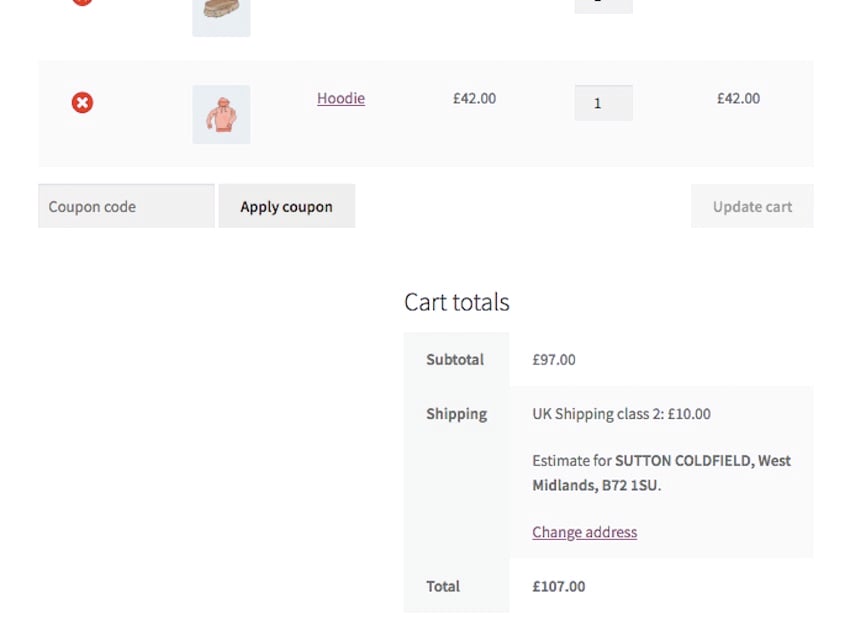Click the Update cart button

click(752, 206)
